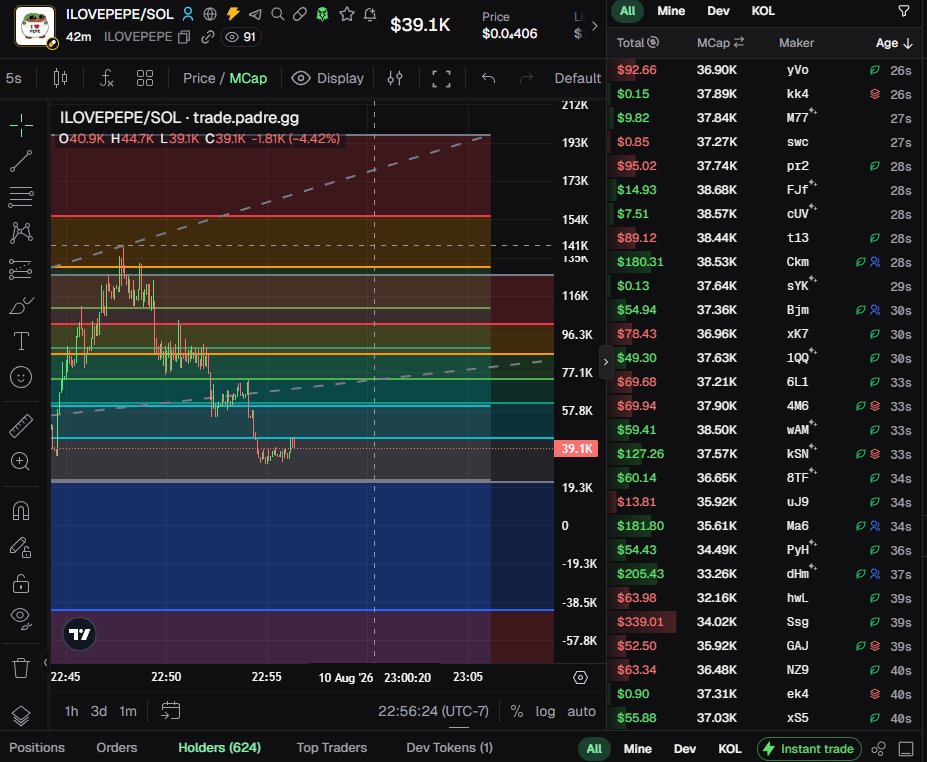927x762 pixels.
Task: Click the pill icon in token header
Action: coord(300,14)
